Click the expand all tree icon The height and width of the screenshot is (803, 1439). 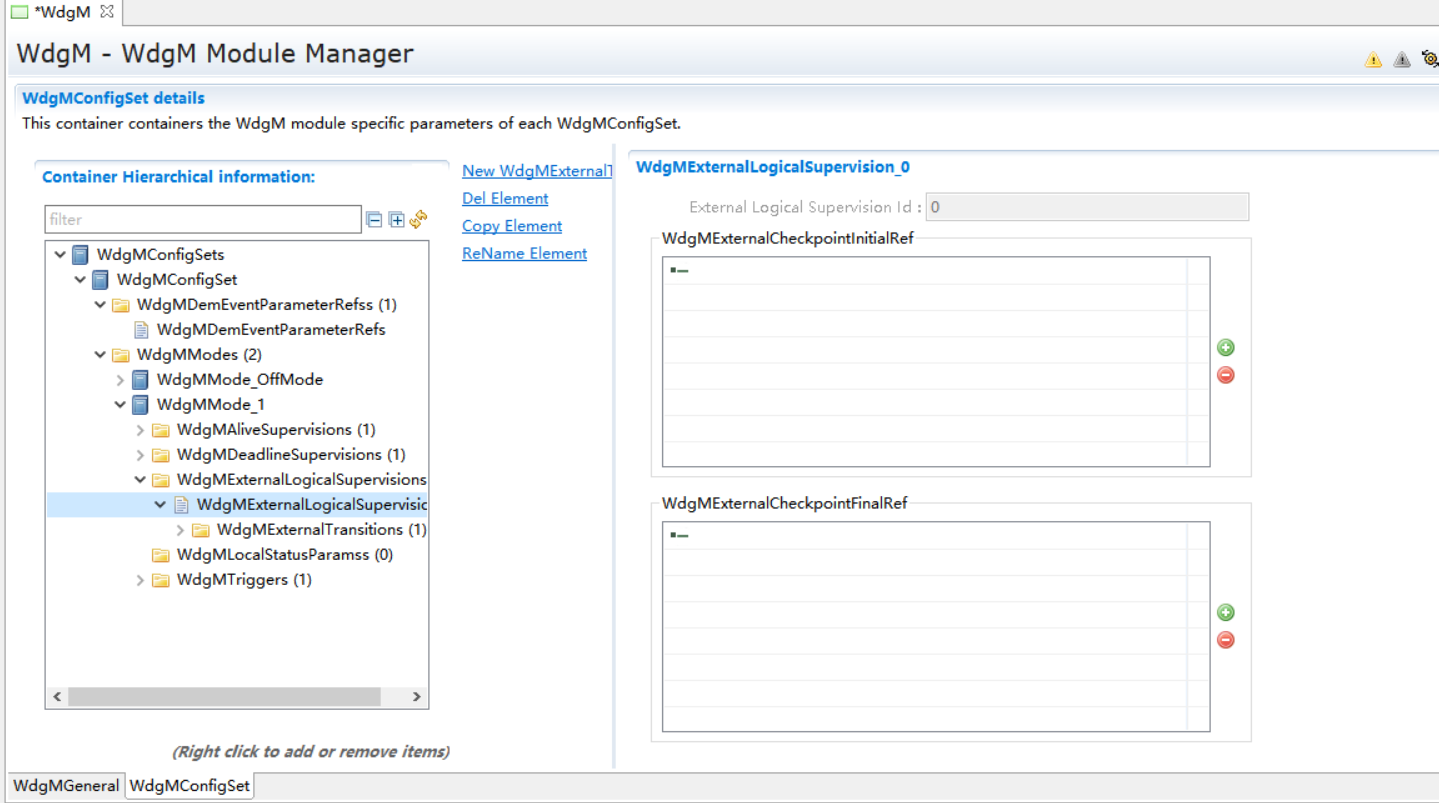(x=396, y=220)
